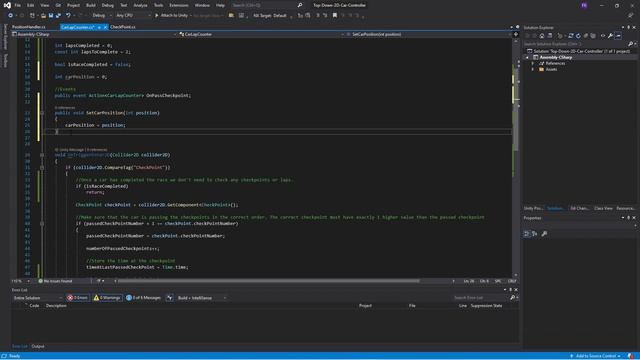Open the Extensions menu
This screenshot has height=360, width=640.
pos(179,5)
